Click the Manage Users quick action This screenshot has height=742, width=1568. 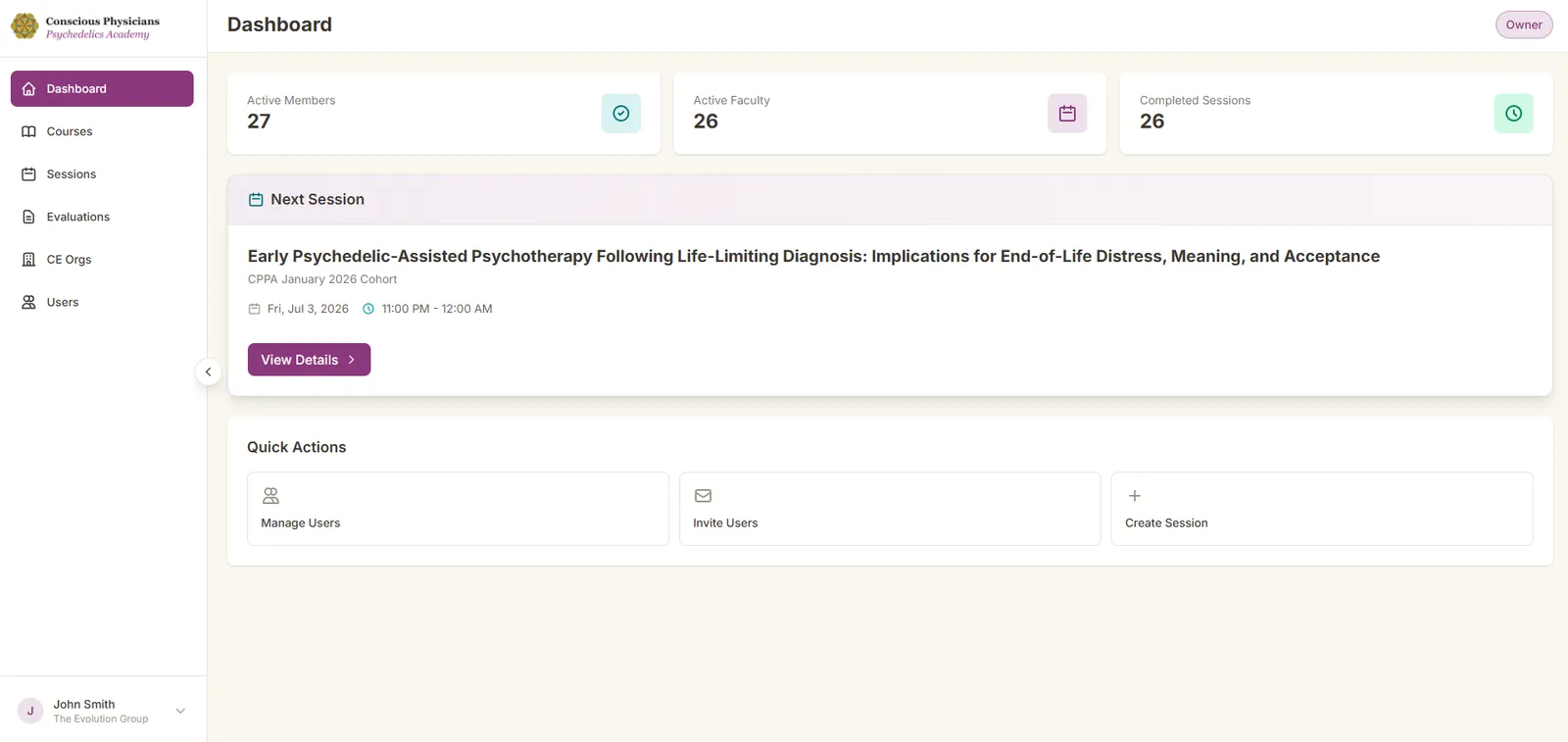click(x=458, y=509)
